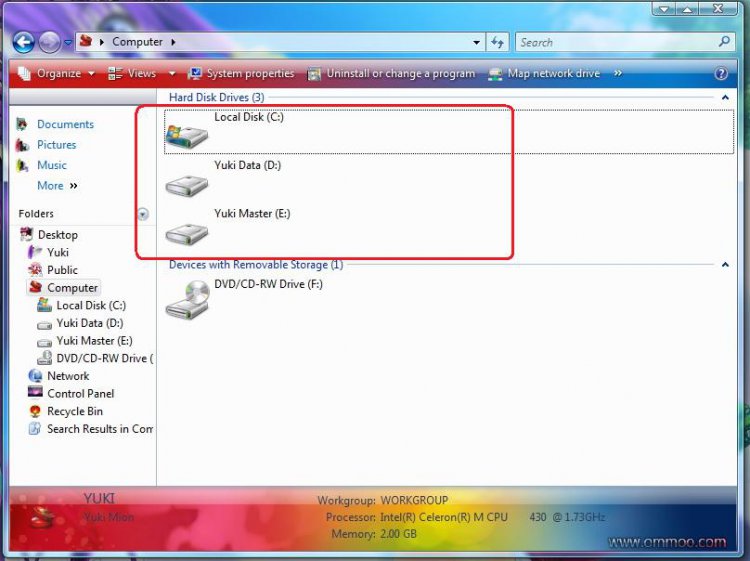Show more toolbar commands chevron

[x=618, y=73]
